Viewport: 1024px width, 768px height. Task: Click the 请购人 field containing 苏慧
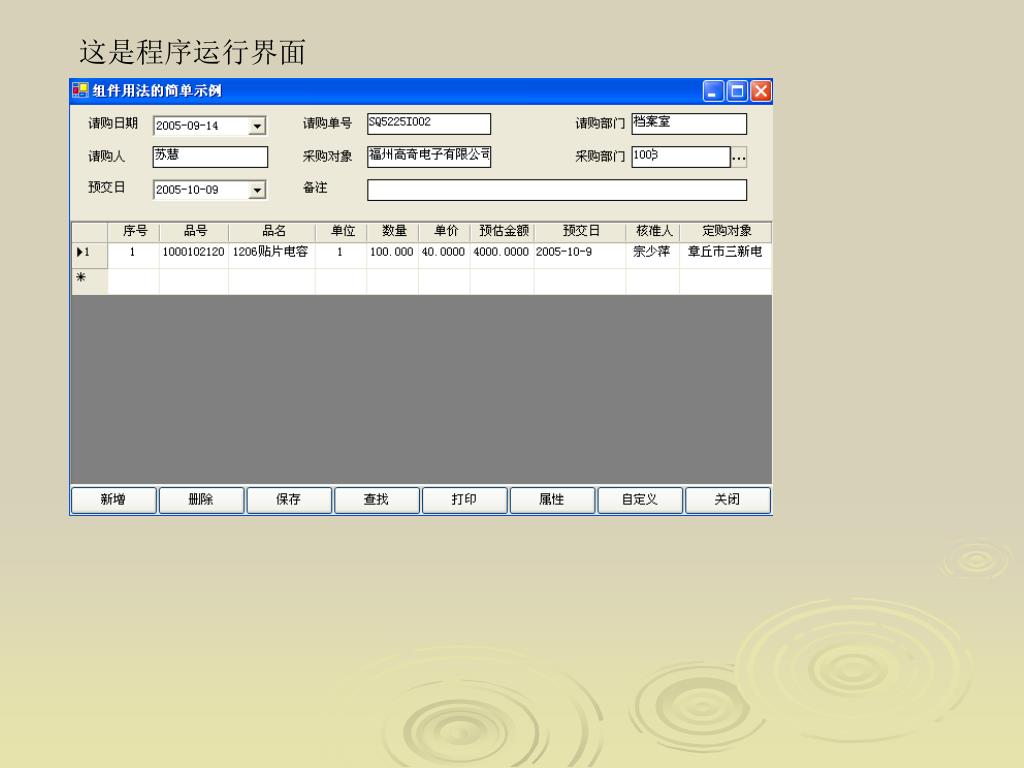(210, 157)
